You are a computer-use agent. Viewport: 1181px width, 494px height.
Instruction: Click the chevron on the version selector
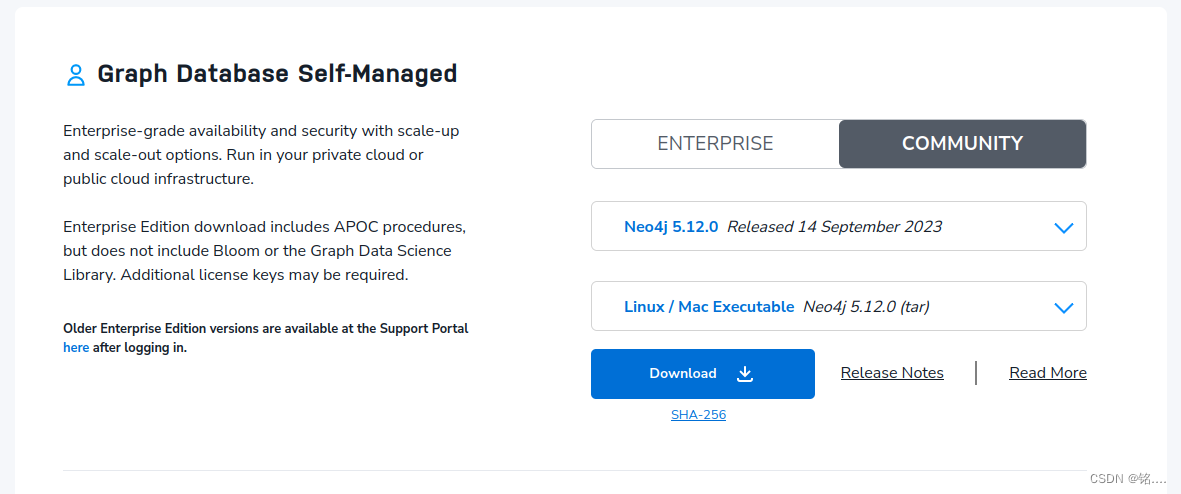coord(1064,227)
